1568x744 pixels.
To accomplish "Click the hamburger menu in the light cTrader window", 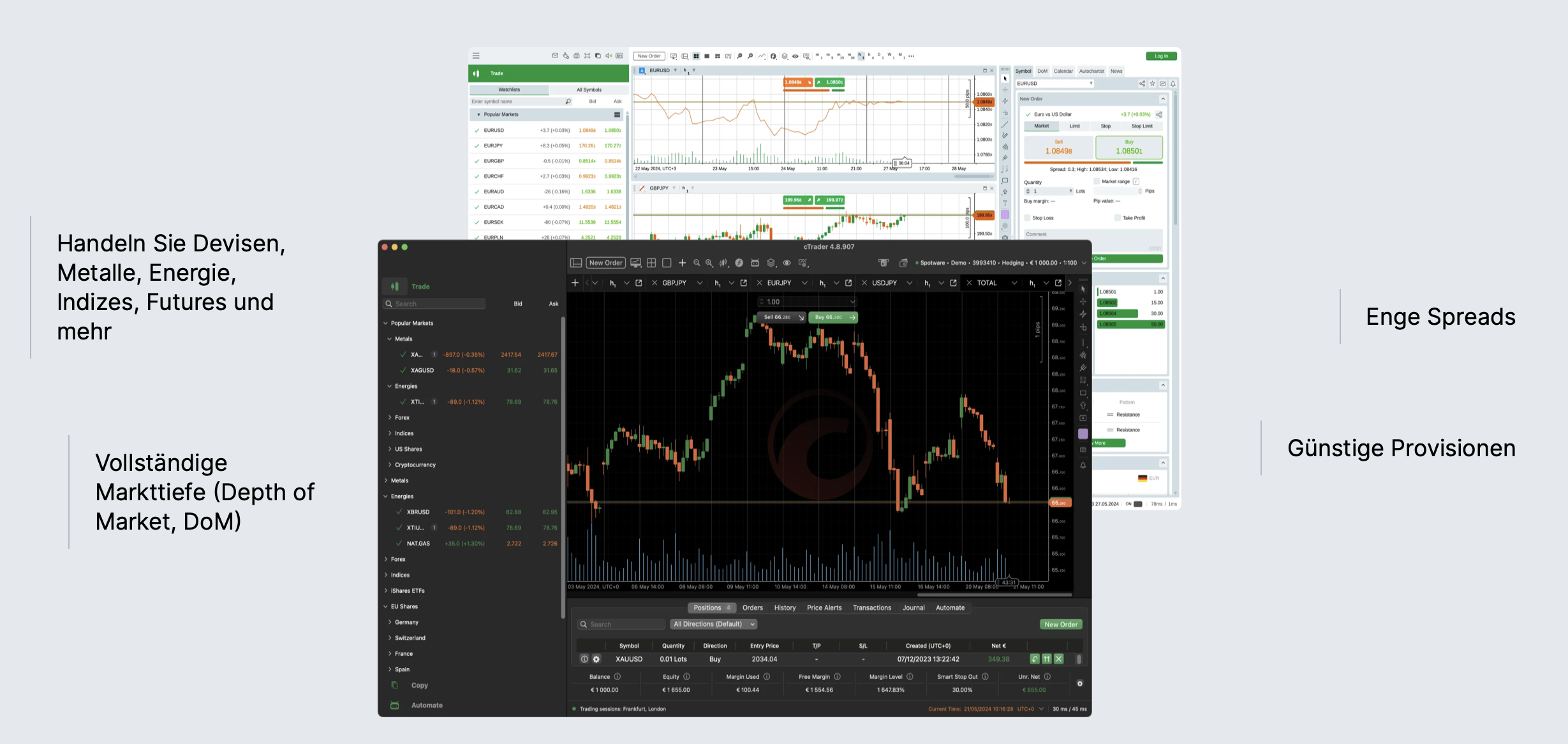I will point(476,56).
